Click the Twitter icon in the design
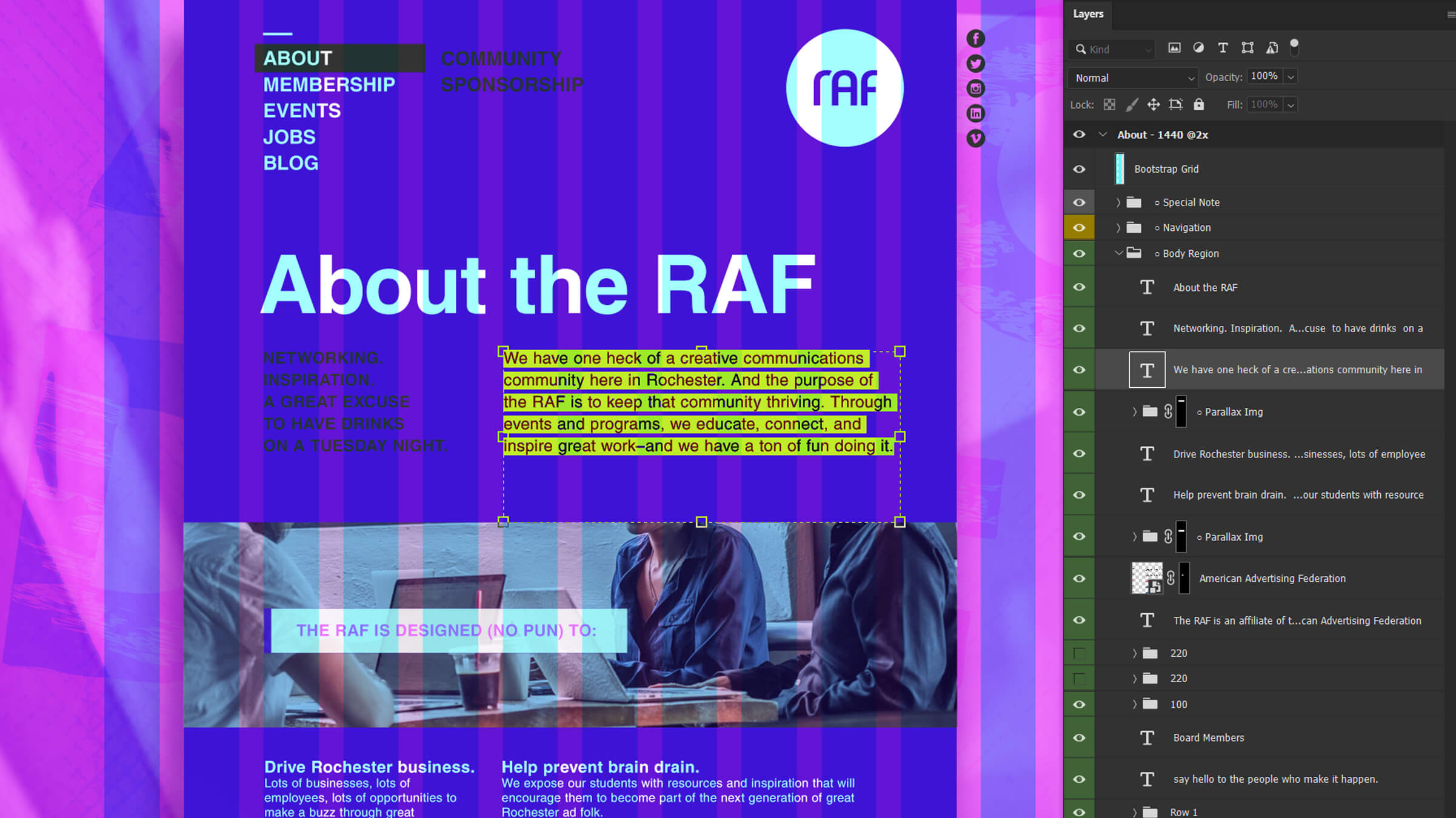Screen dimensions: 1456x818 tap(975, 64)
